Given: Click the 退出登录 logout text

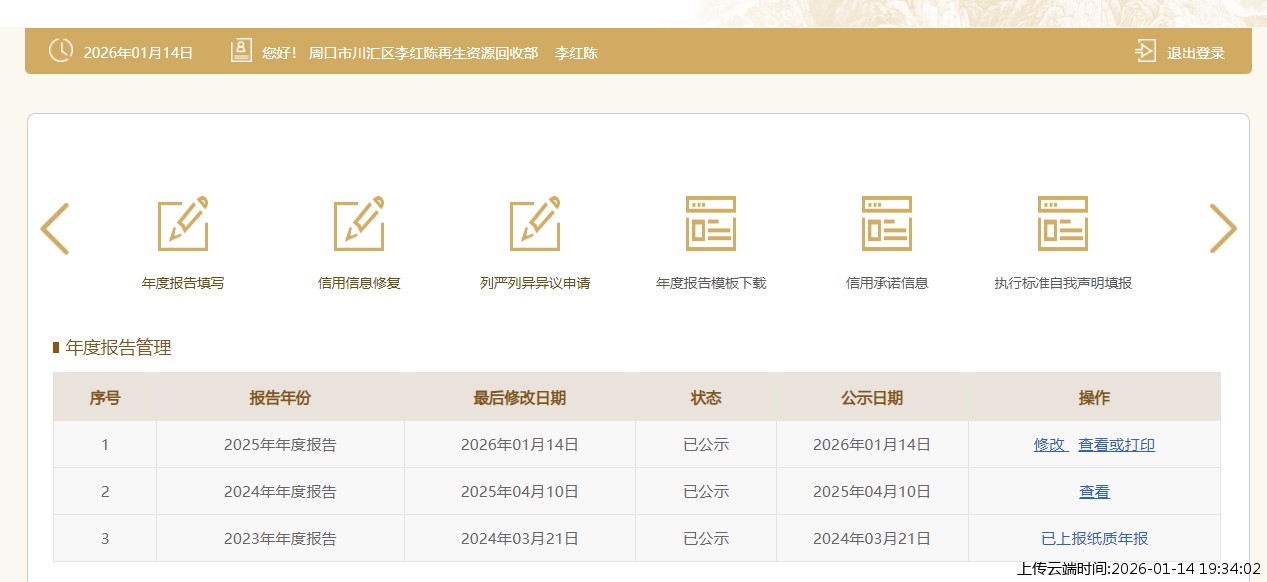Looking at the screenshot, I should (x=1195, y=53).
